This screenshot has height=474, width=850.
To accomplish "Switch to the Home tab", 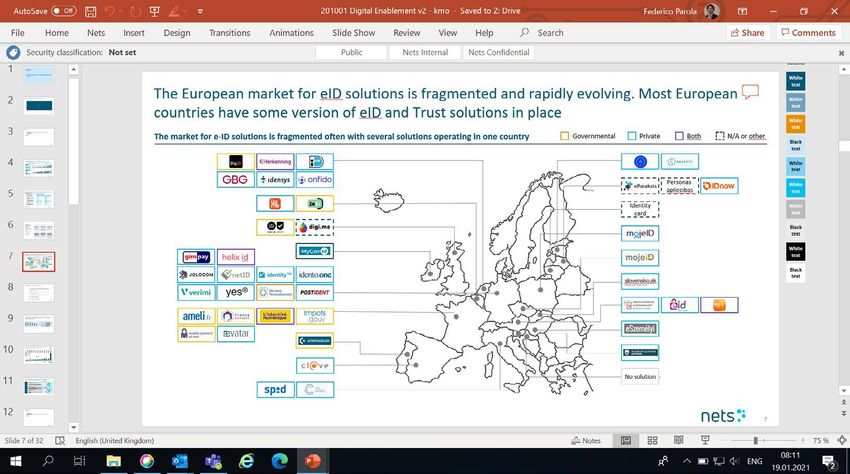I will pos(57,33).
